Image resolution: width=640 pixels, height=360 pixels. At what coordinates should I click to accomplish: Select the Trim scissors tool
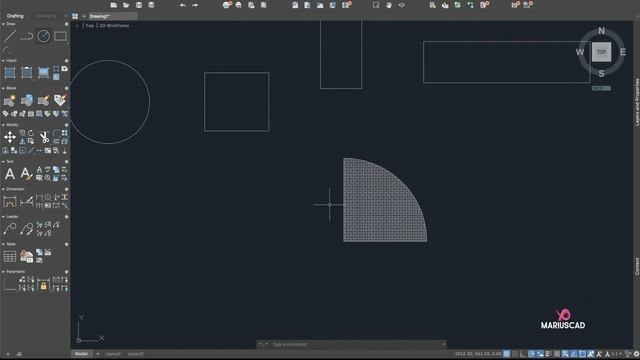pos(44,137)
